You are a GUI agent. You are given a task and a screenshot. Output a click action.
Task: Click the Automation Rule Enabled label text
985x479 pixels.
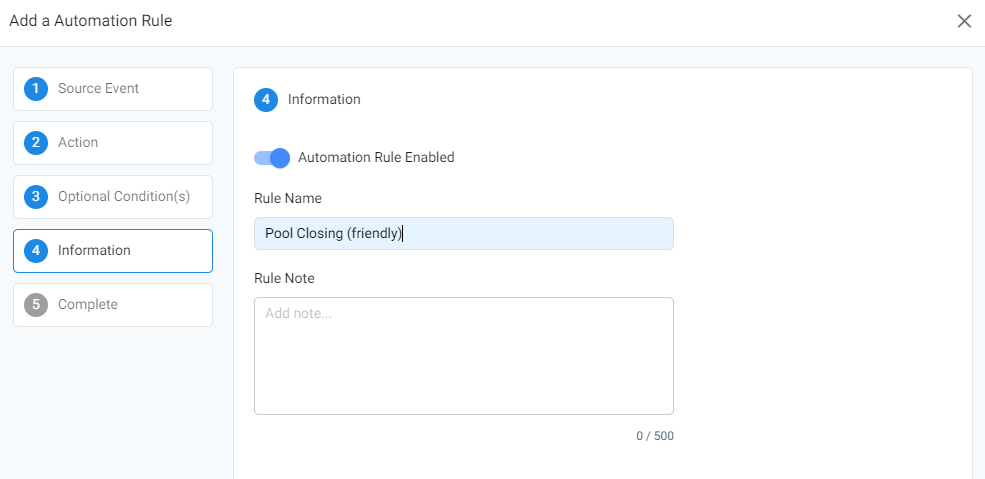(x=376, y=158)
